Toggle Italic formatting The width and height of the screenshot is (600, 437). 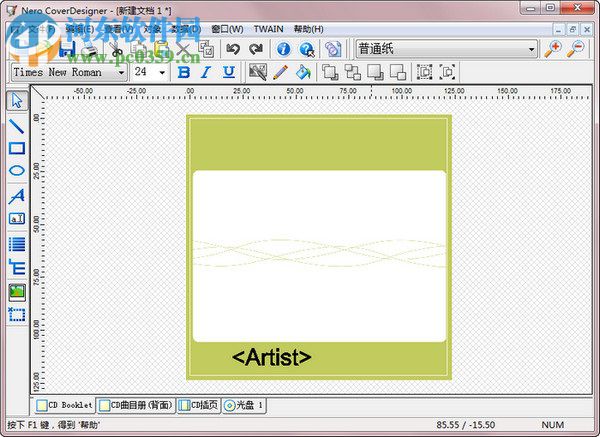point(206,72)
